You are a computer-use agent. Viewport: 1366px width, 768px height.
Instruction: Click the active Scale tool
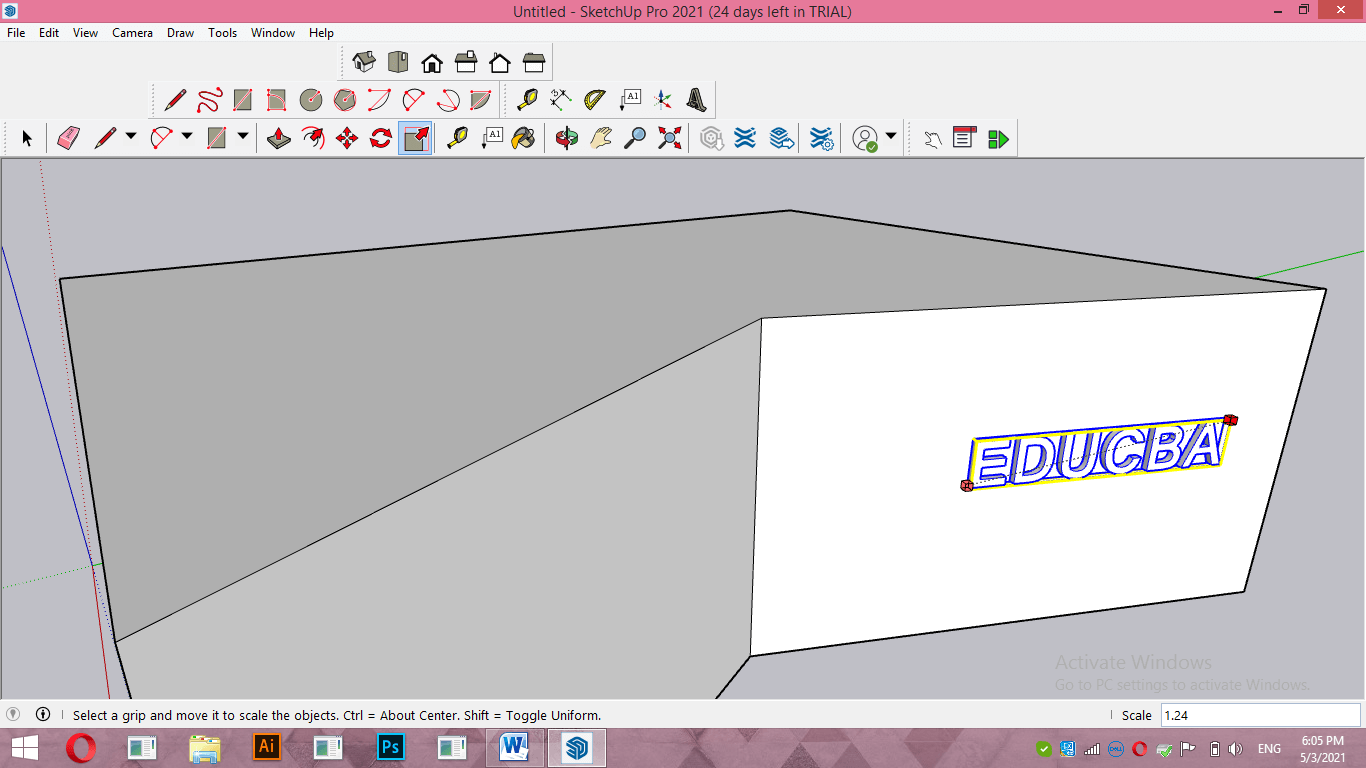click(415, 138)
